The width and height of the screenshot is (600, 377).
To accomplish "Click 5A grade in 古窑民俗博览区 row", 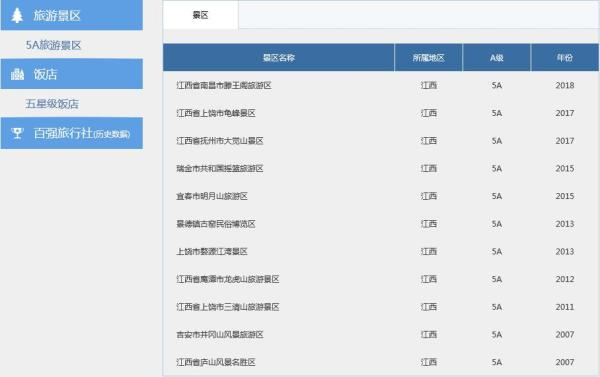I will pos(497,224).
